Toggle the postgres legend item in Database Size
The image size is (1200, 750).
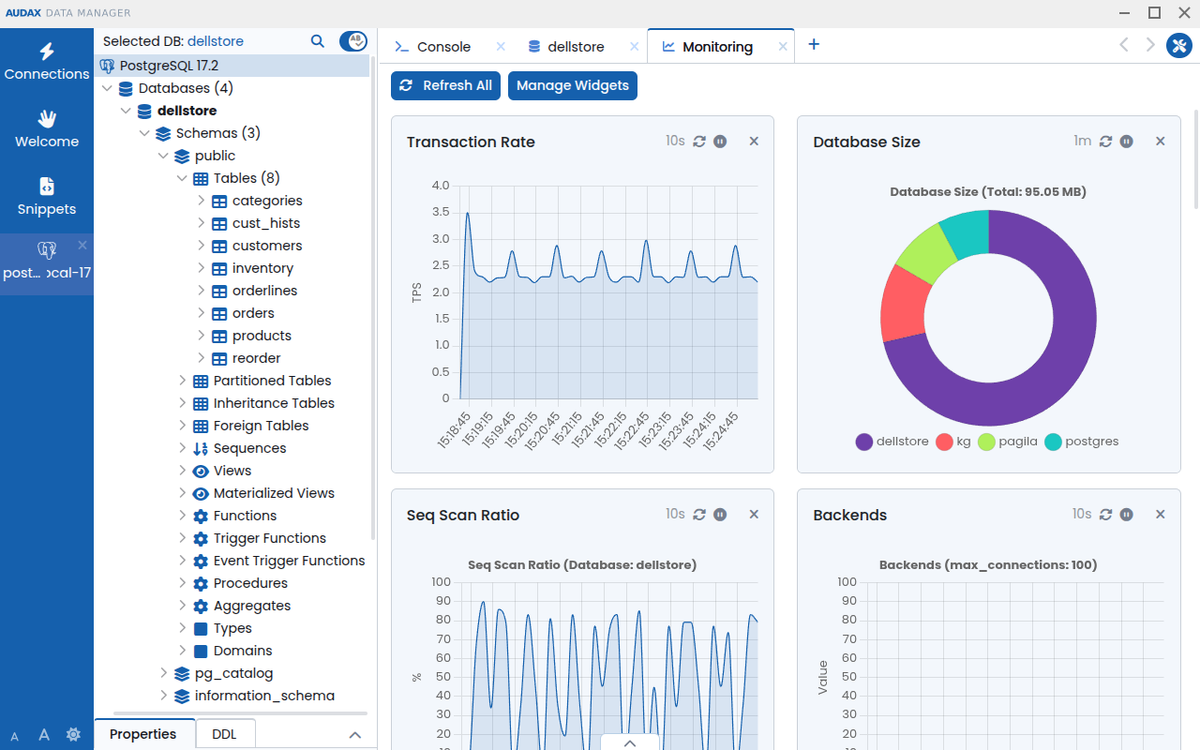pos(1082,442)
